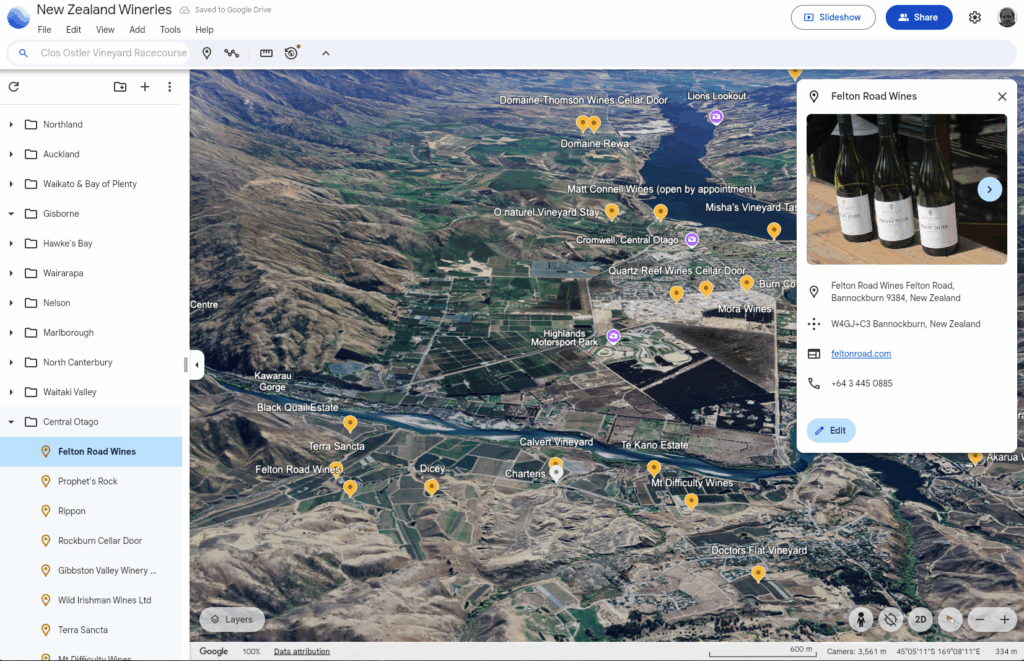Start the Slideshow
This screenshot has width=1024, height=661.
833,18
